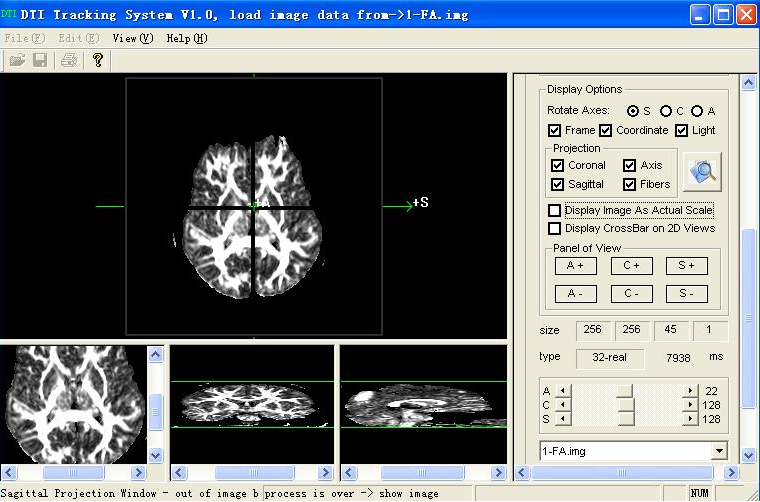Open the Help menu

click(186, 38)
